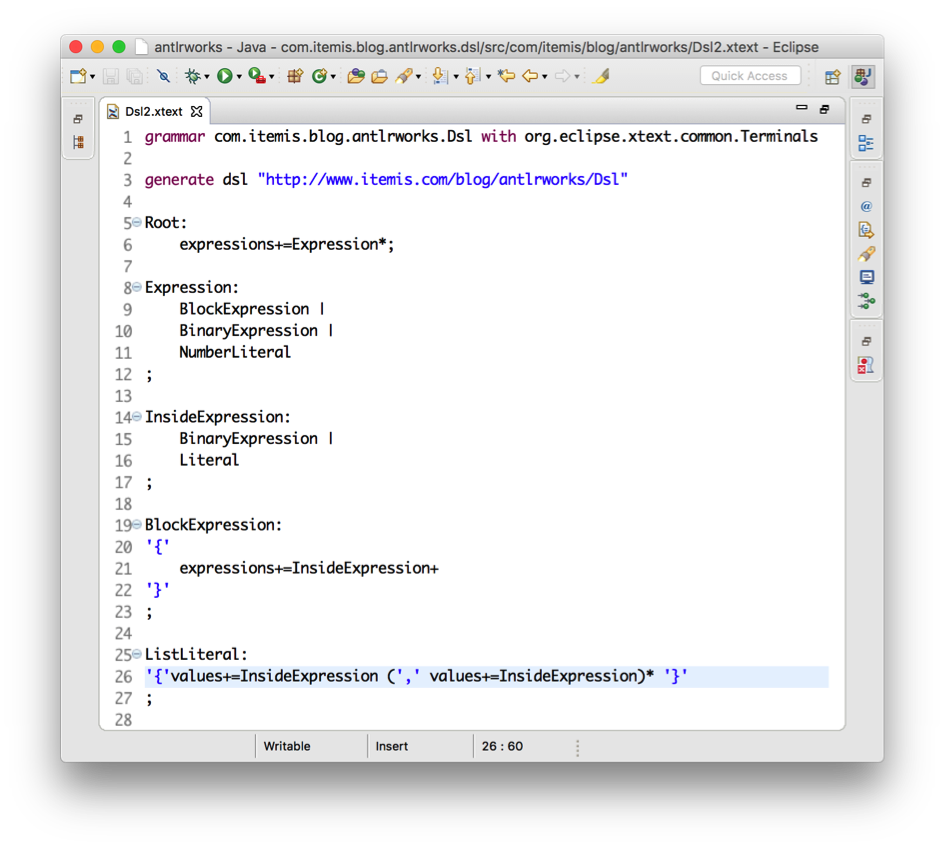Close the Dsl2.xtext tab
Viewport: 945px width, 849px height.
point(196,111)
